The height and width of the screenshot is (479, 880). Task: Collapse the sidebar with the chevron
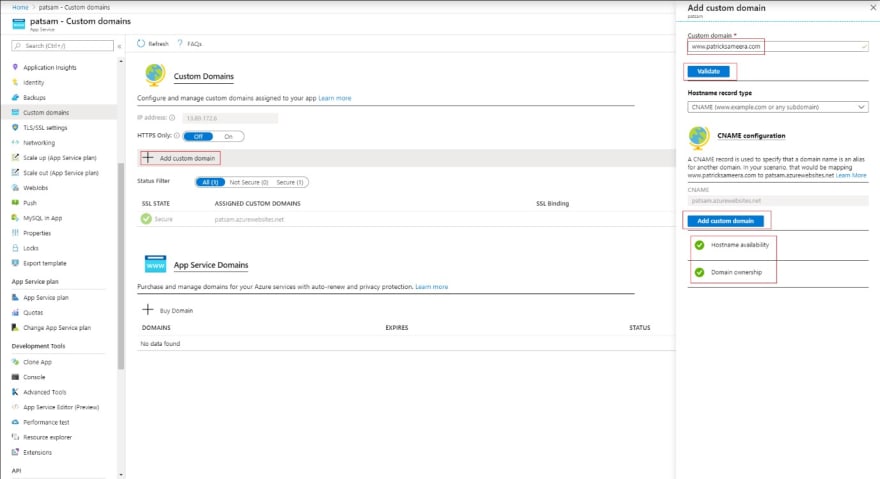[120, 46]
